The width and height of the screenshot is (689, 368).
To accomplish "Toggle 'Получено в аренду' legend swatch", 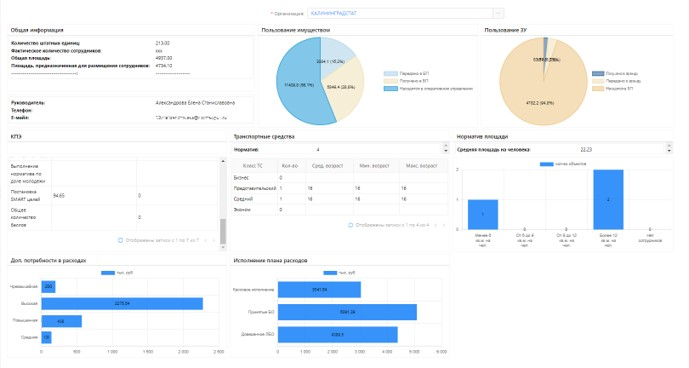I will (598, 73).
